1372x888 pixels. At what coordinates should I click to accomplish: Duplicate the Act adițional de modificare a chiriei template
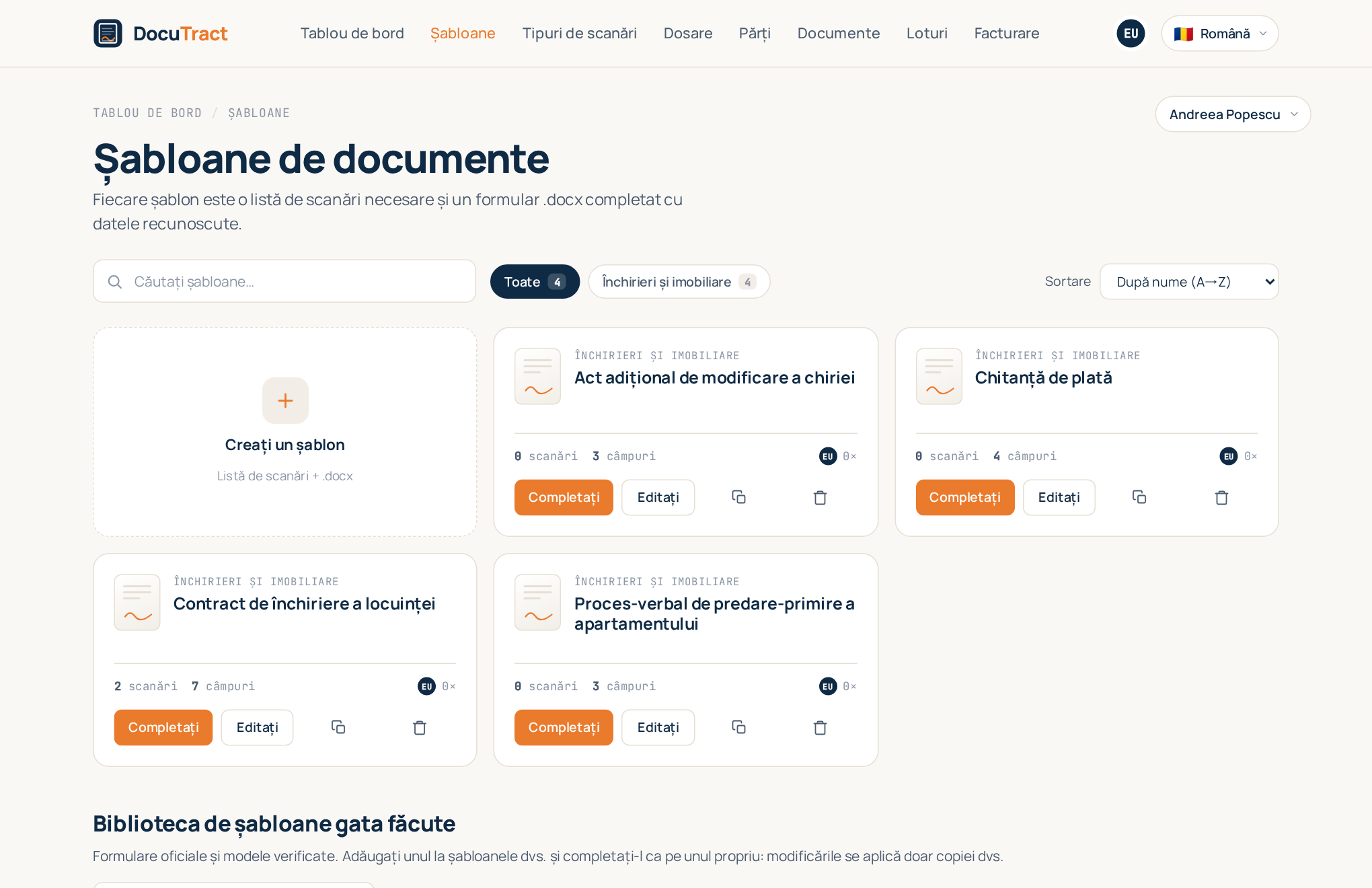(738, 497)
